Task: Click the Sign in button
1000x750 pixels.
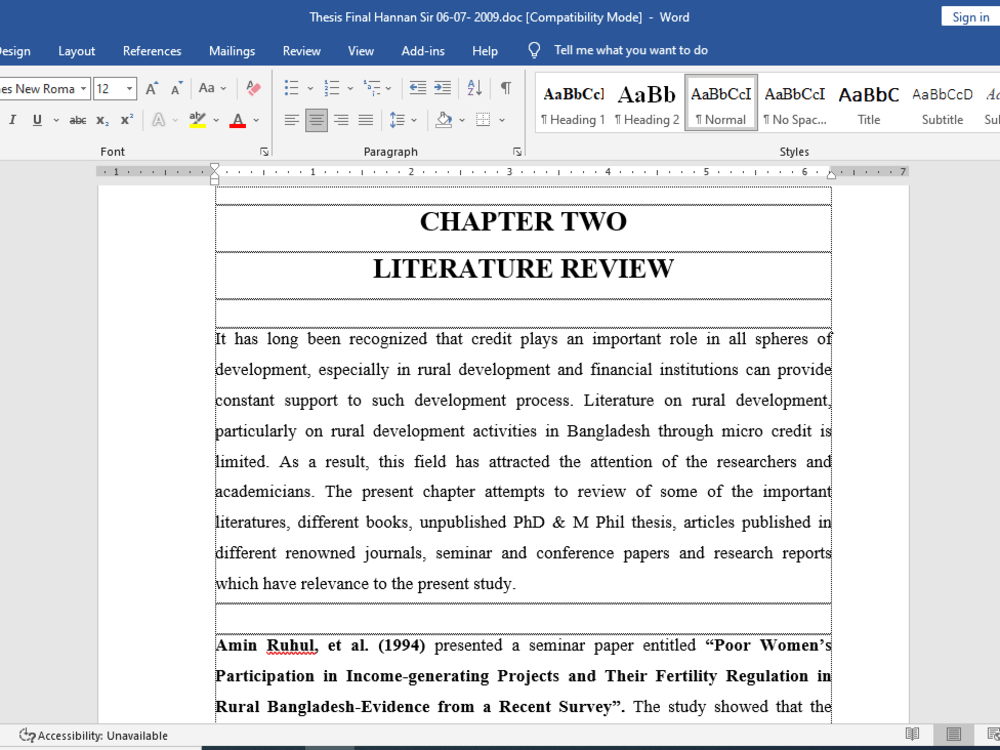Action: pos(970,17)
